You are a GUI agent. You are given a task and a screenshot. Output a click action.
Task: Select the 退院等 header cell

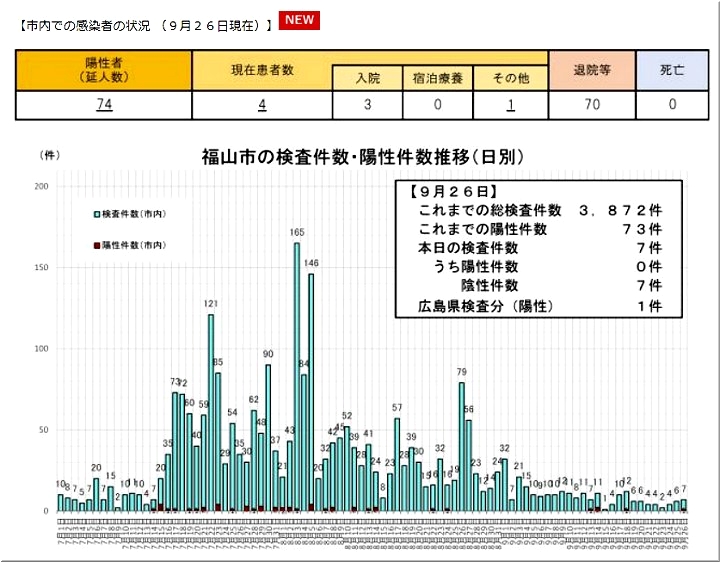pyautogui.click(x=592, y=70)
